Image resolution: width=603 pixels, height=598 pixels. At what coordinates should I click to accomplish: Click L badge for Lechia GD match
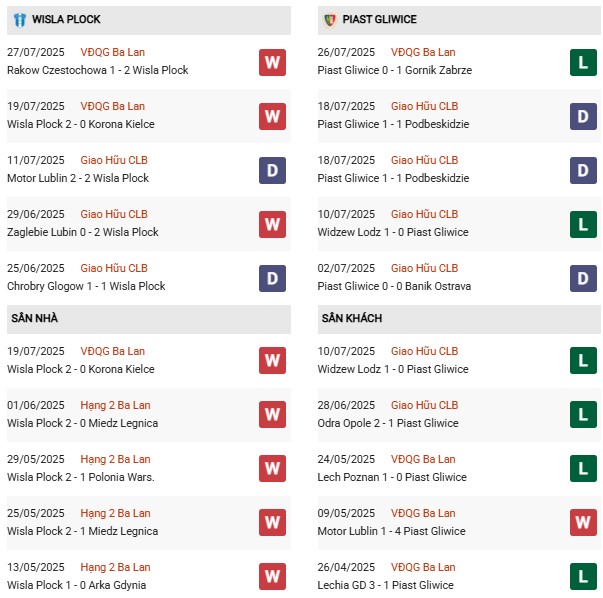click(x=583, y=577)
